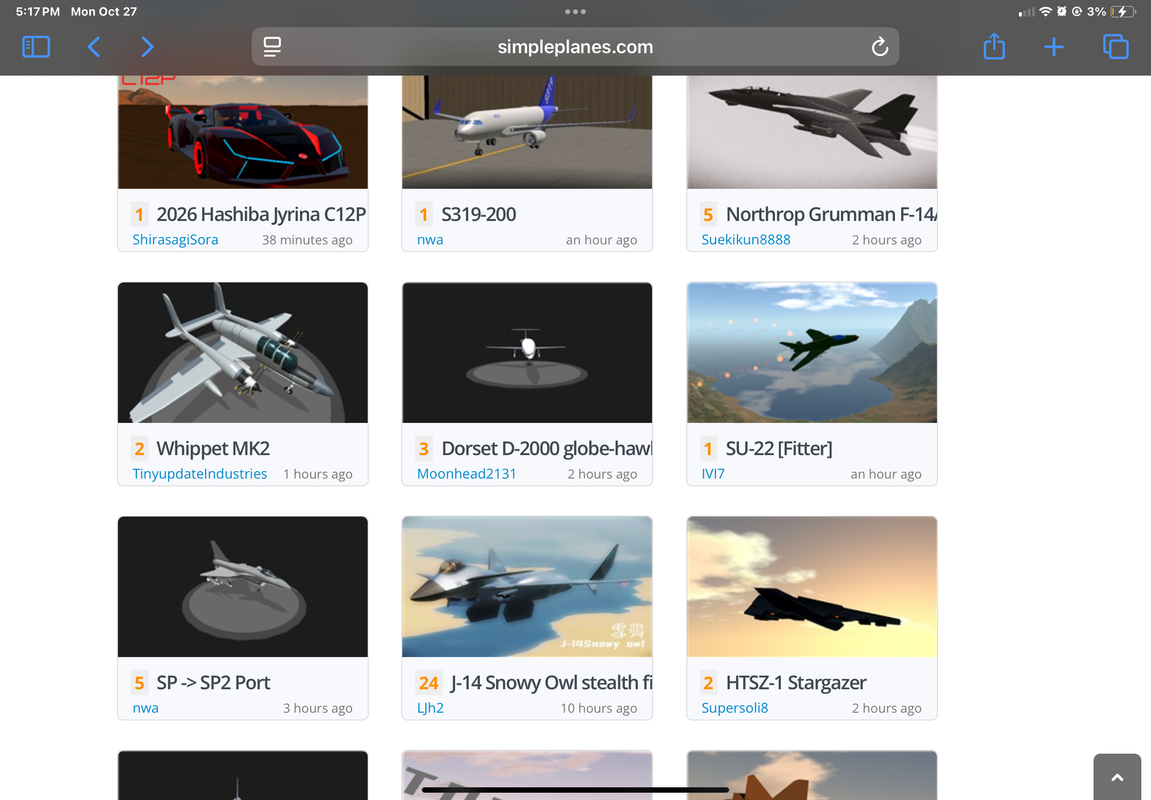Click the 2 upvote badge on Whippet MK2
This screenshot has width=1151, height=800.
pos(139,448)
